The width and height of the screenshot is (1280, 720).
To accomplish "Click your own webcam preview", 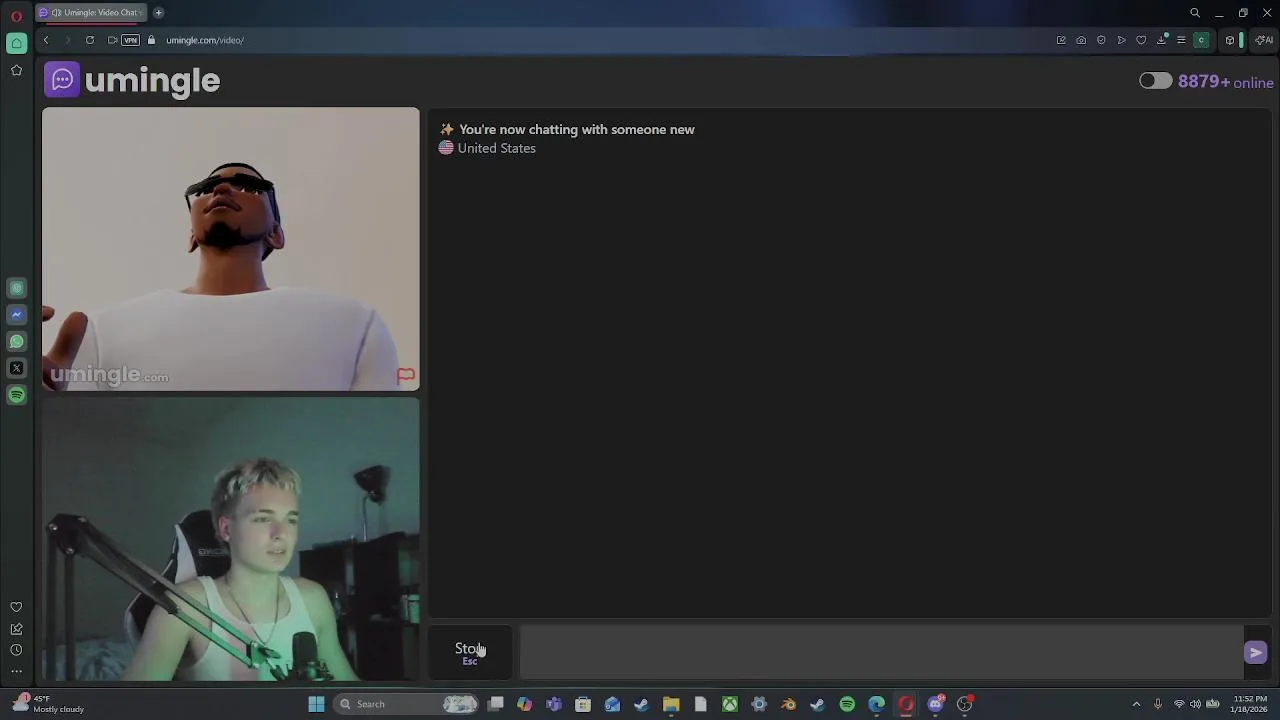I will [x=231, y=540].
